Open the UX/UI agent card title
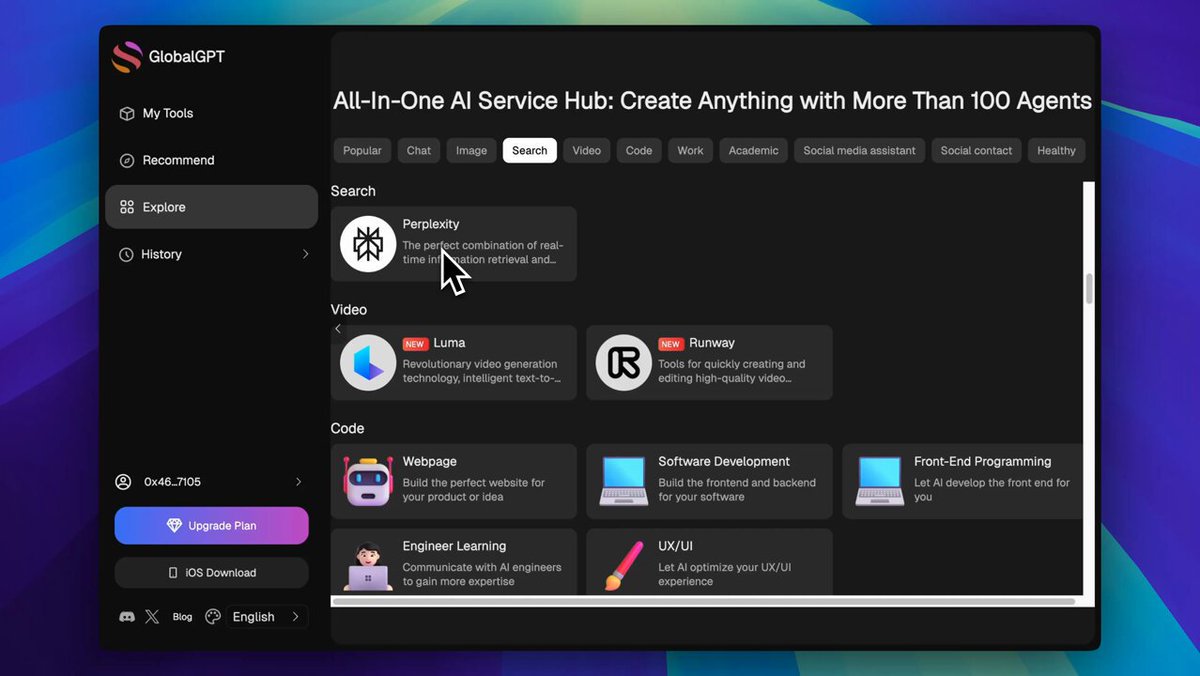This screenshot has width=1200, height=676. pos(675,547)
